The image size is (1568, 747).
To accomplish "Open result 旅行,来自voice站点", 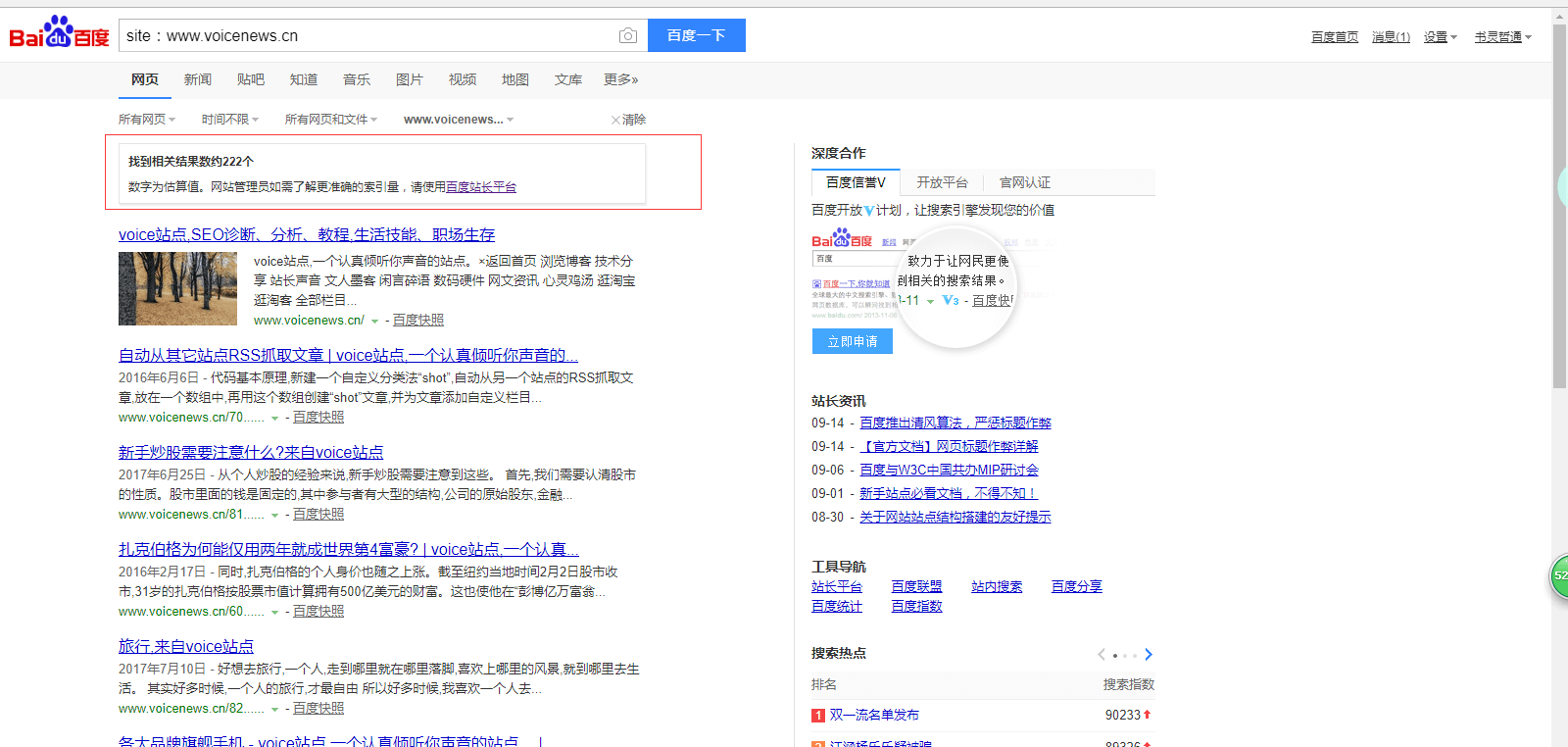I will pos(186,647).
